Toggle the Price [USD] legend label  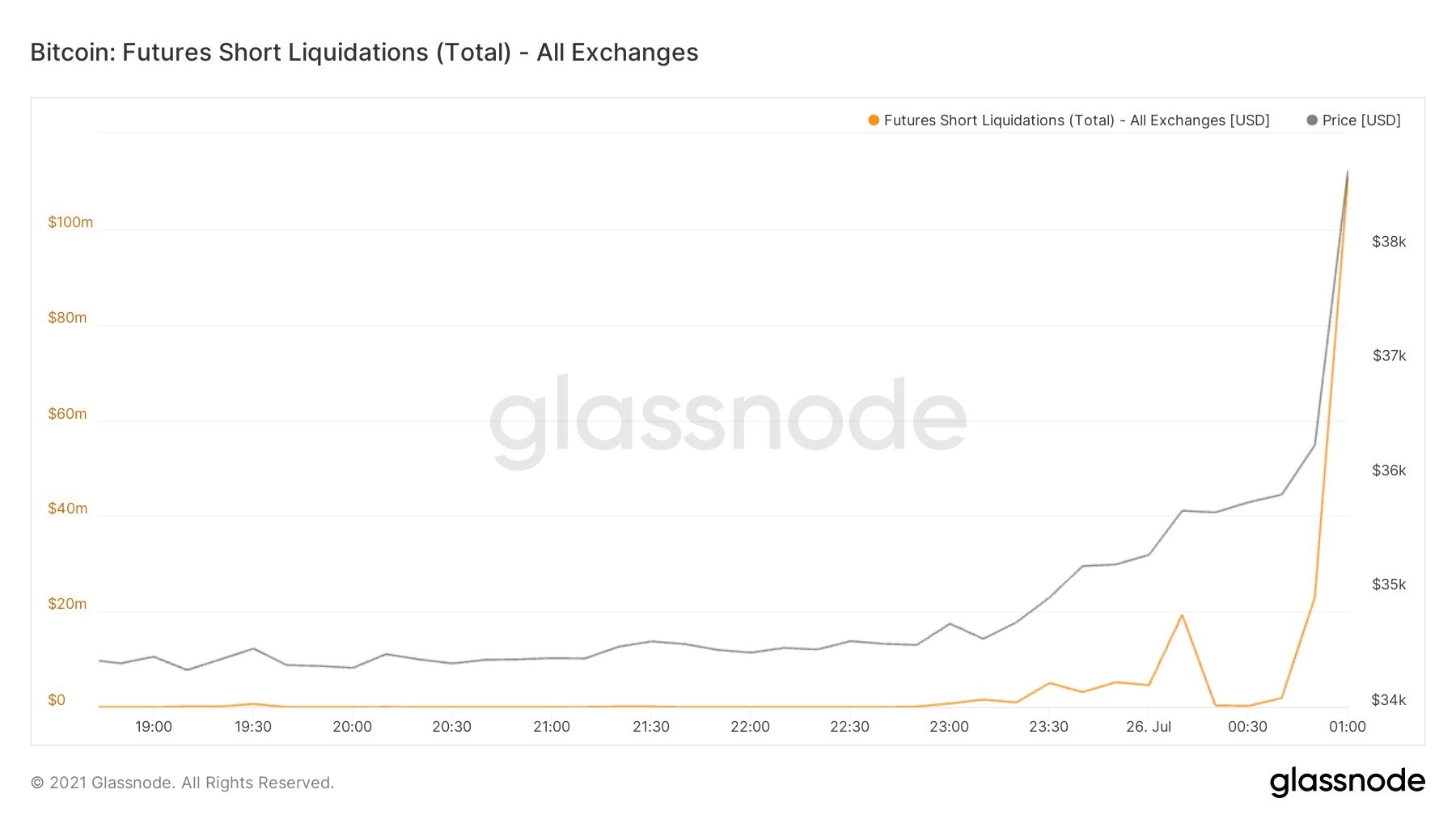tap(1361, 120)
